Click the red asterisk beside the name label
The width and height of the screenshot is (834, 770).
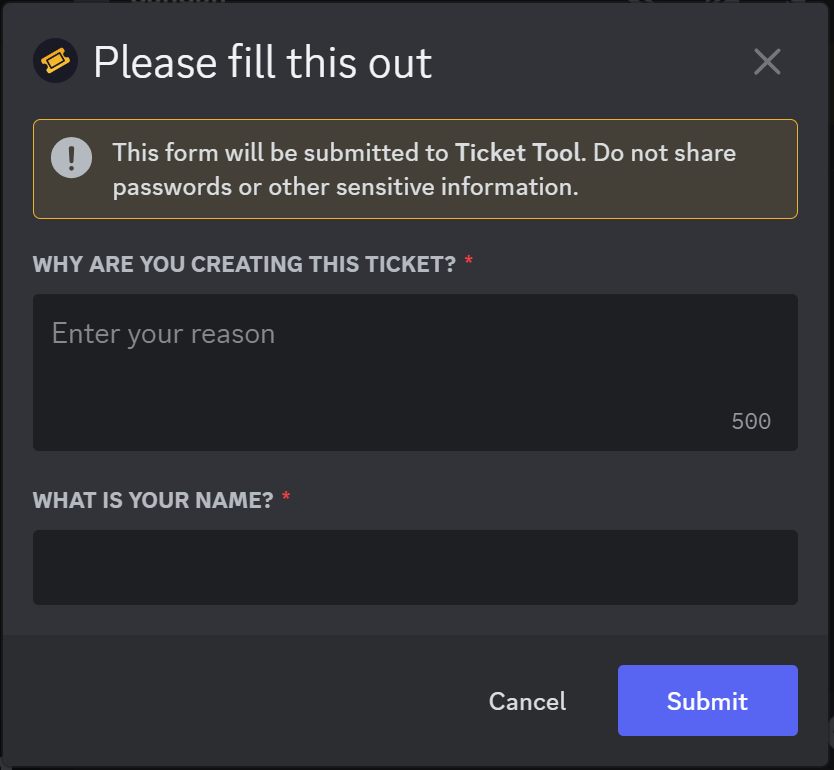[286, 499]
